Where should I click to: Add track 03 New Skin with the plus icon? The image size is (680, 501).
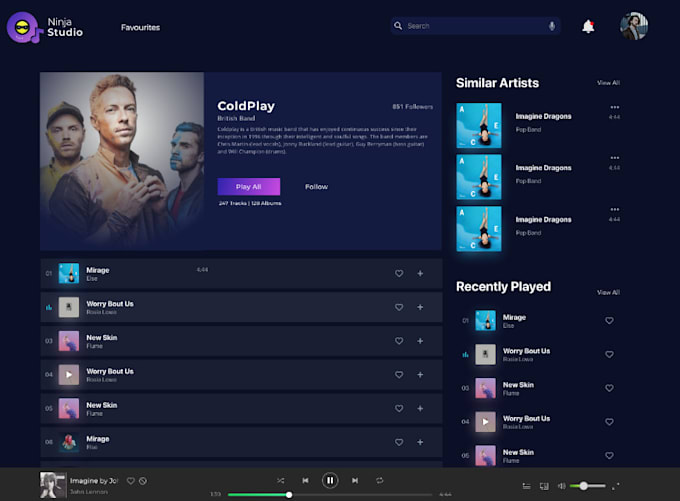420,341
